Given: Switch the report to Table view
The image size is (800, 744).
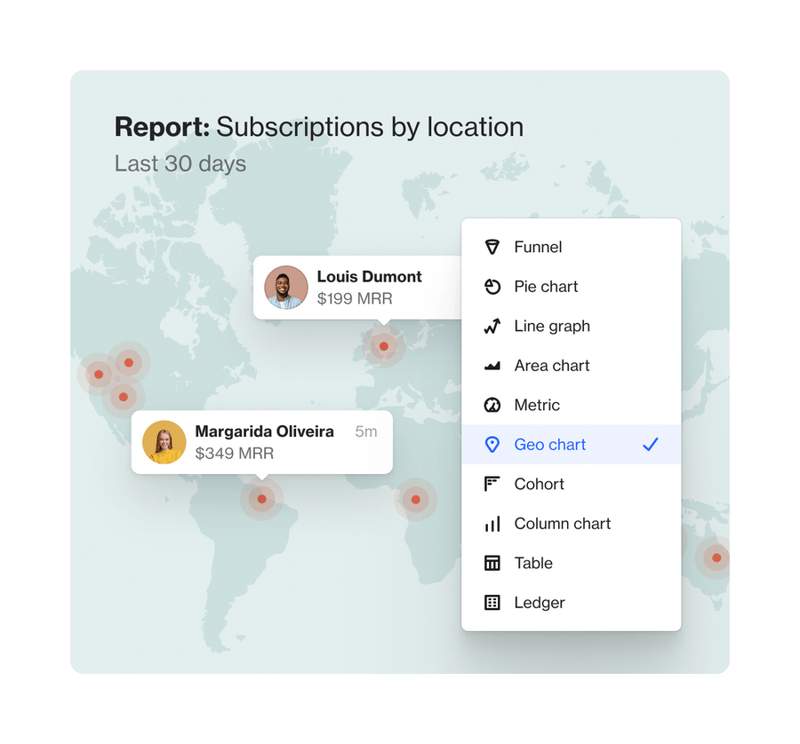Looking at the screenshot, I should (532, 563).
